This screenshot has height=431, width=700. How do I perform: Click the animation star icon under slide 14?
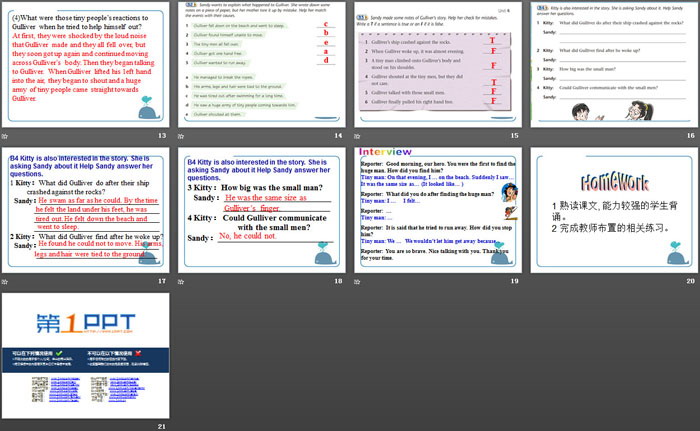click(181, 136)
